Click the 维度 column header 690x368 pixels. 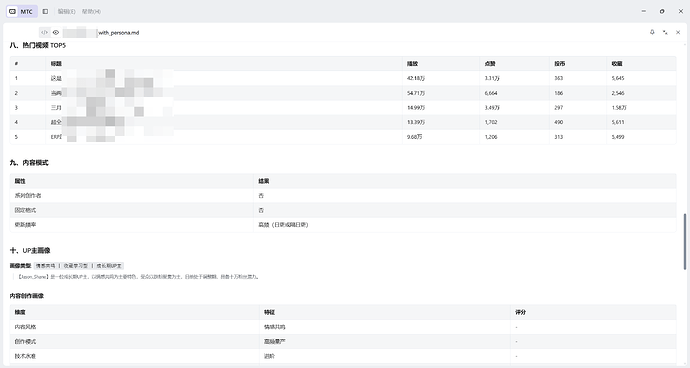tap(20, 312)
